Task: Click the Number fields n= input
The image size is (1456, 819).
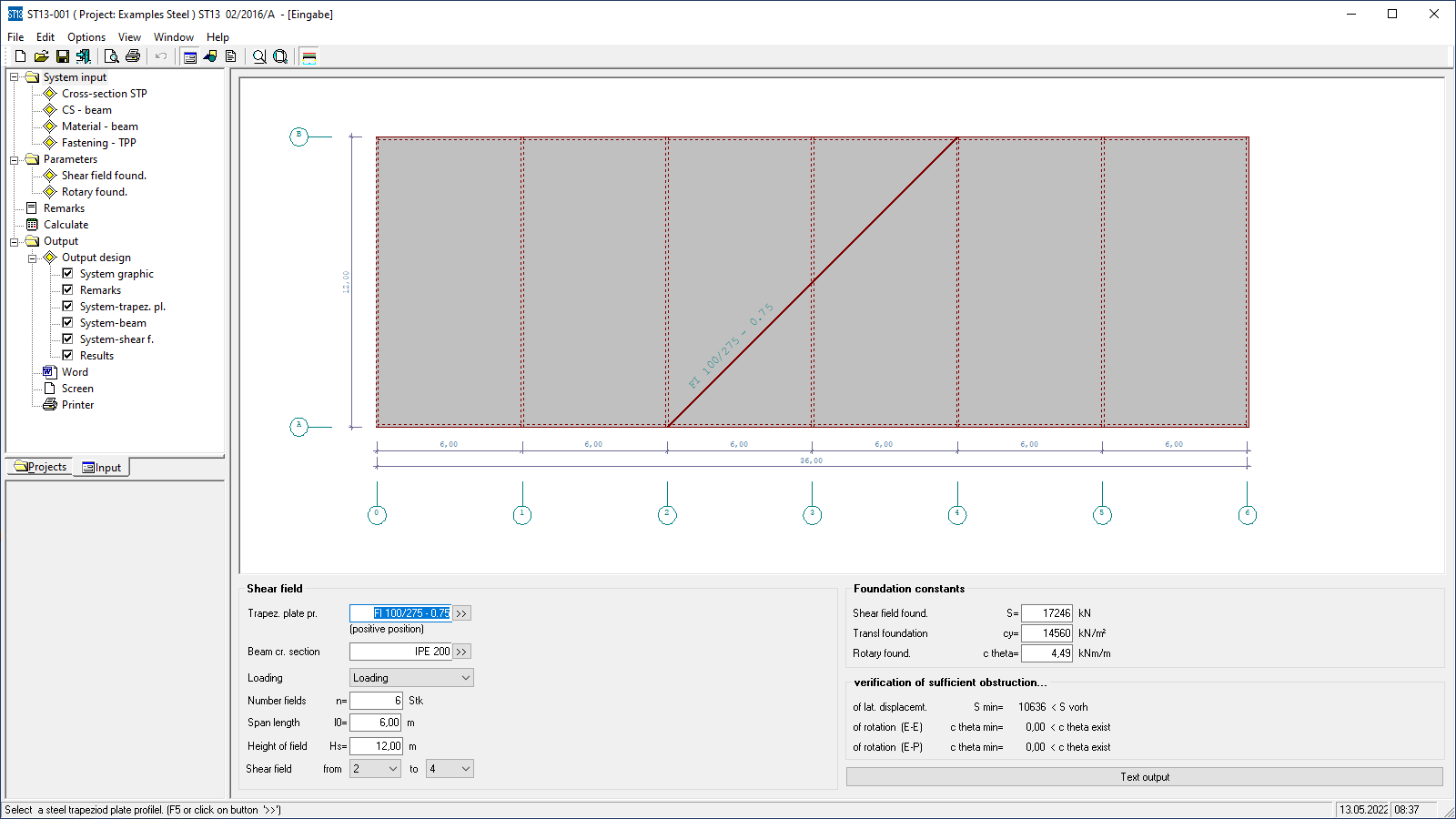Action: pos(376,701)
